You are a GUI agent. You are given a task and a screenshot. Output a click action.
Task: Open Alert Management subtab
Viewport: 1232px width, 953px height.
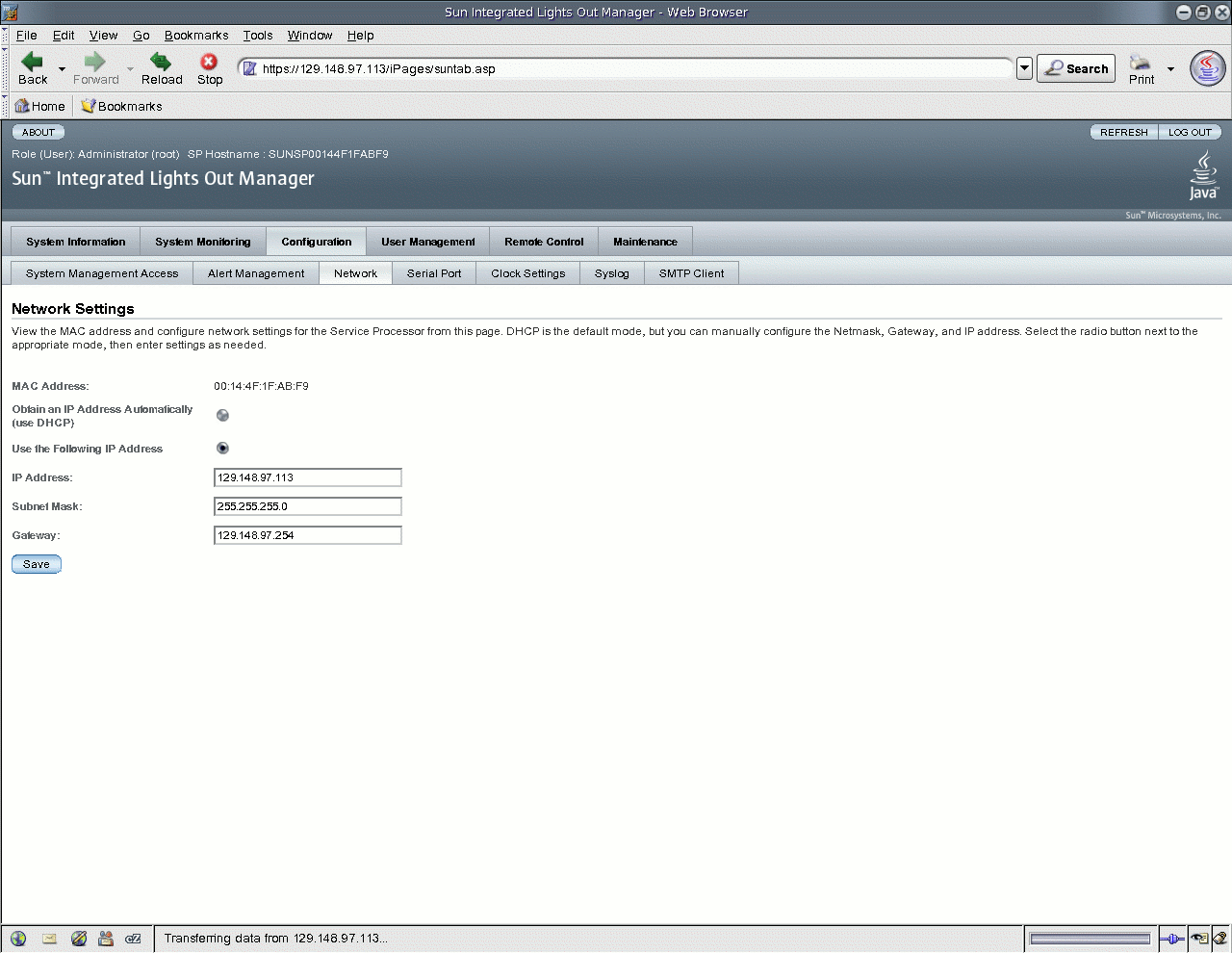coord(256,273)
